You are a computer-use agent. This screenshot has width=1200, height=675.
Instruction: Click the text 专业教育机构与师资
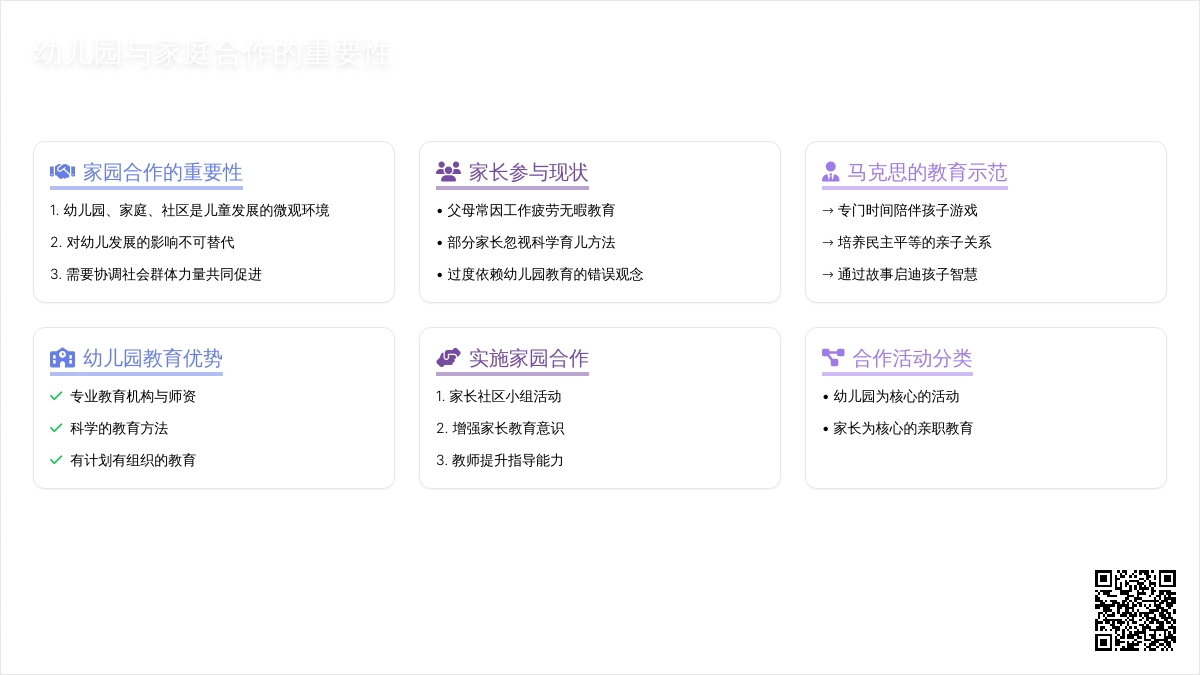pyautogui.click(x=133, y=396)
